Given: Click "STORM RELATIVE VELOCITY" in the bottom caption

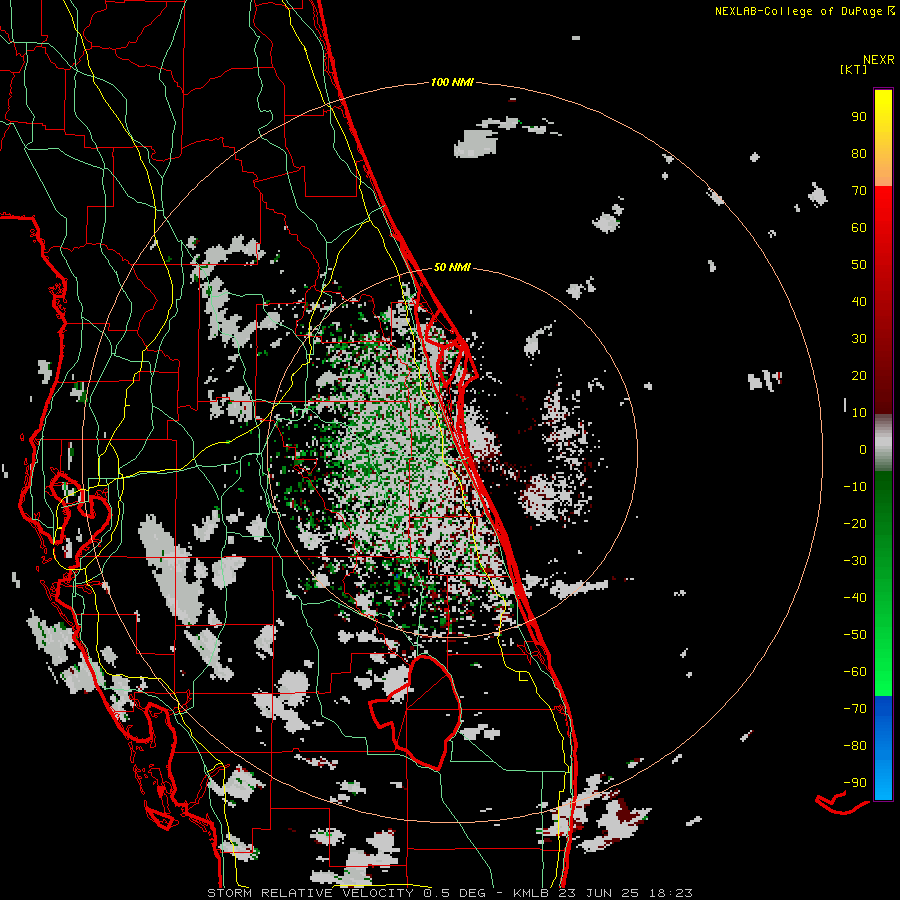Looking at the screenshot, I should tap(310, 893).
